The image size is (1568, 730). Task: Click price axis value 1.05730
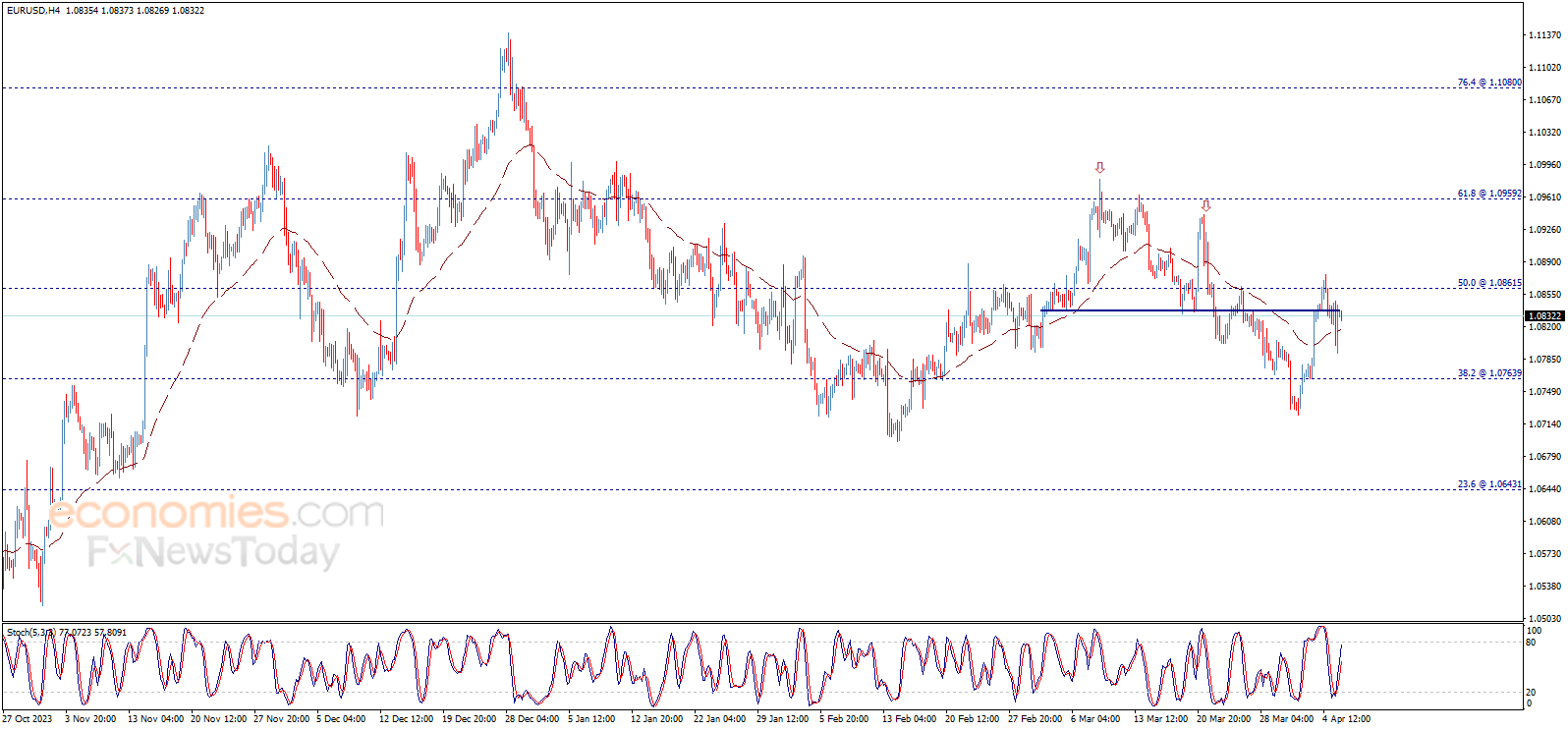pos(1544,554)
